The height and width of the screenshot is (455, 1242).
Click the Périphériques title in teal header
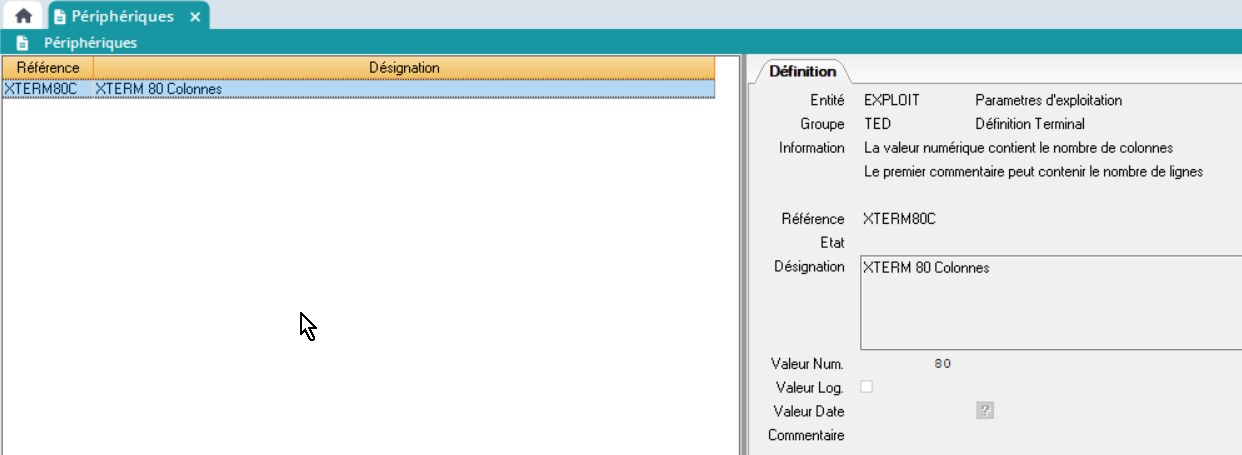(90, 43)
